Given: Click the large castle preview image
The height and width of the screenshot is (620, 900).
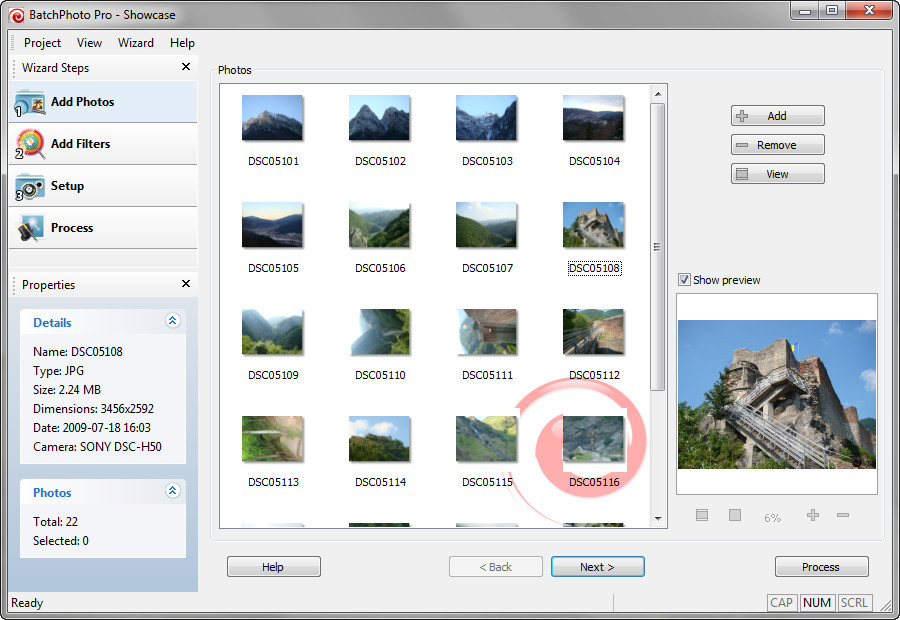Looking at the screenshot, I should pyautogui.click(x=777, y=394).
